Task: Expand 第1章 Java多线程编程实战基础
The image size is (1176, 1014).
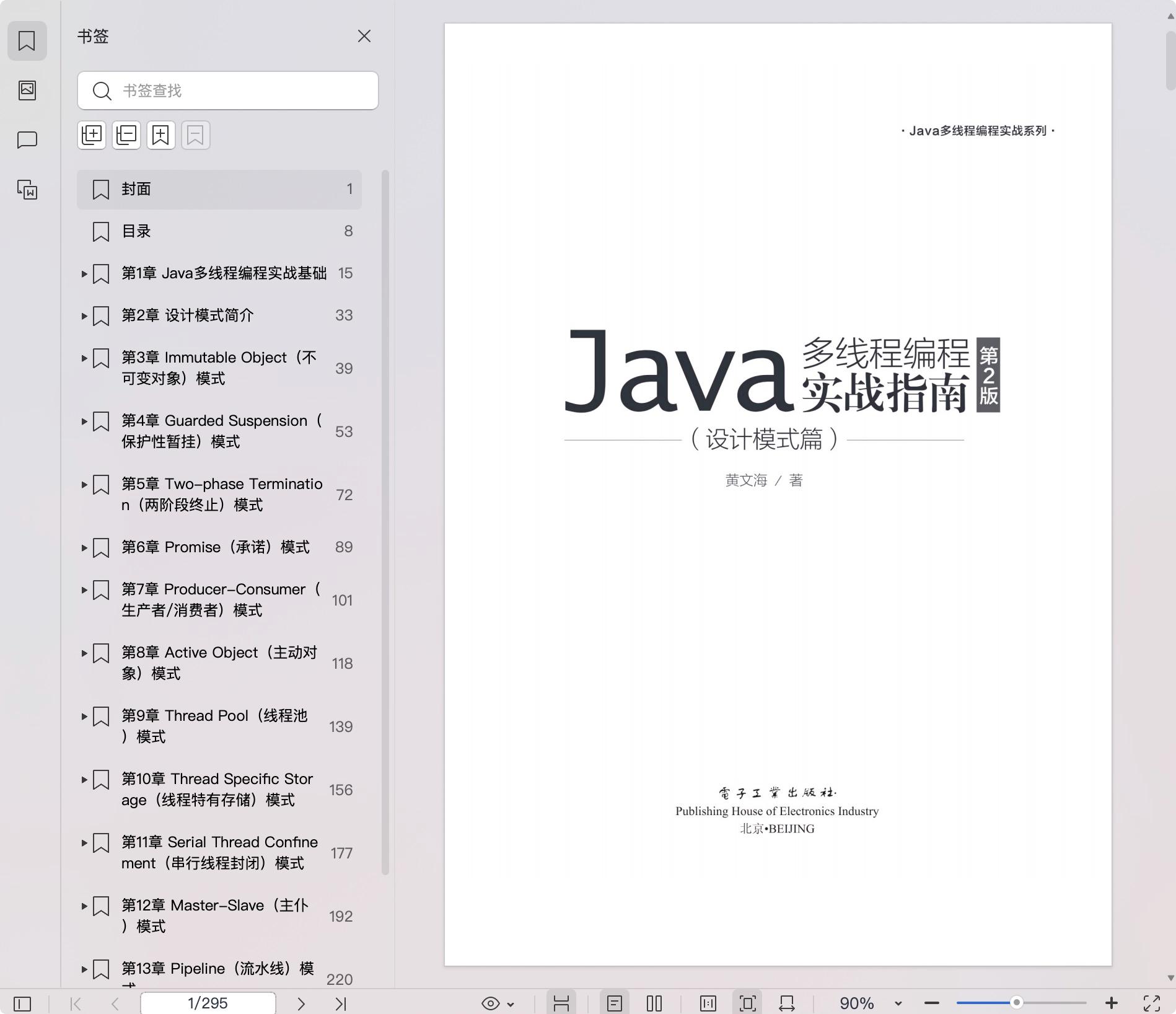Action: 84,273
